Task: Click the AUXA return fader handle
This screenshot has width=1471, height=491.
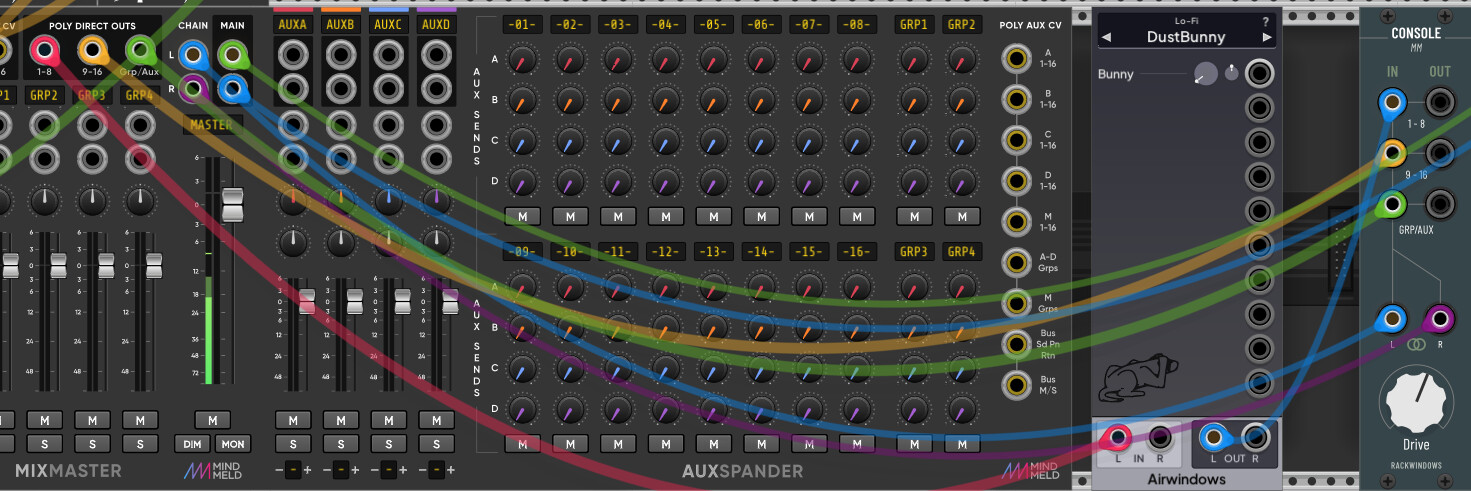Action: 307,300
